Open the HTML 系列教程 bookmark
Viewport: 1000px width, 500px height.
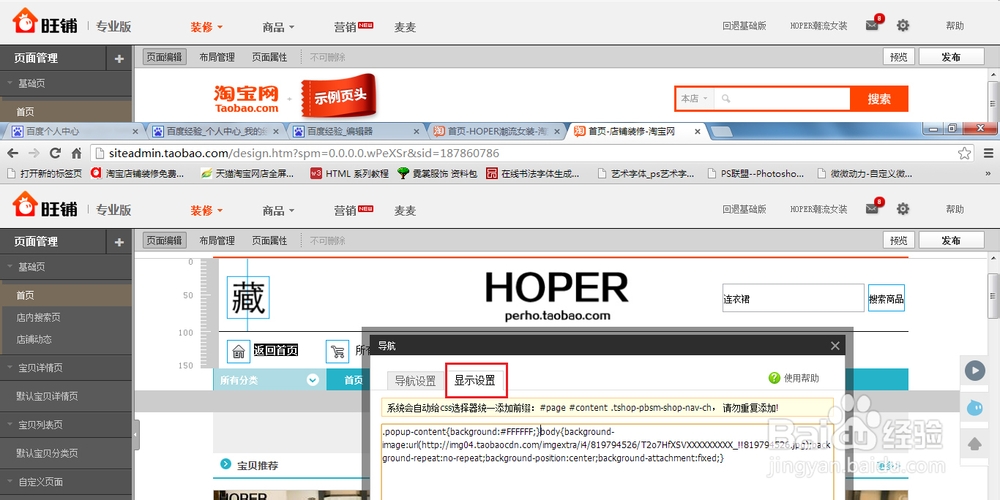tap(349, 173)
